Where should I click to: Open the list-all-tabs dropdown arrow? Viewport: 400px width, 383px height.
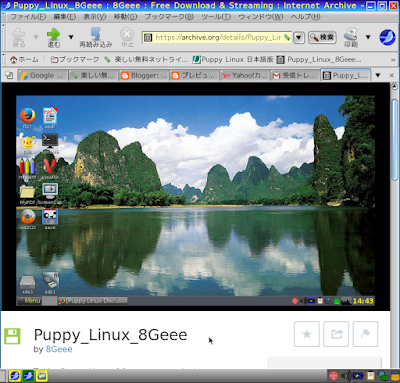coord(378,75)
